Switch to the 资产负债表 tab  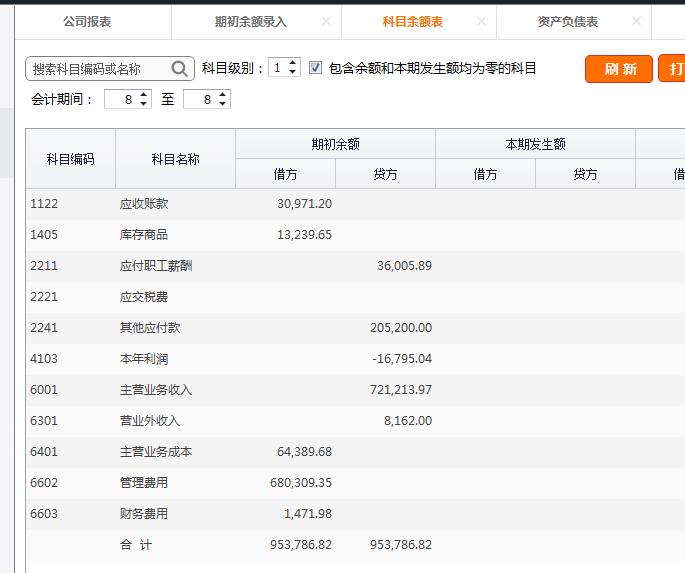pos(567,21)
